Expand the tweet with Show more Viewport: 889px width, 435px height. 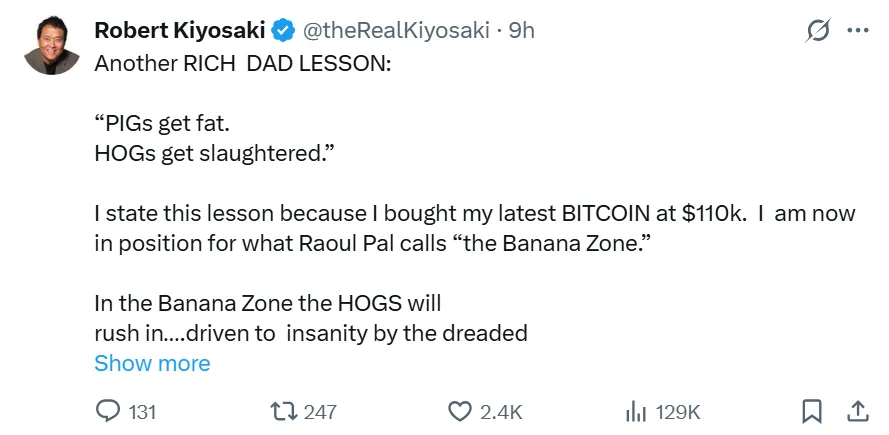point(152,363)
